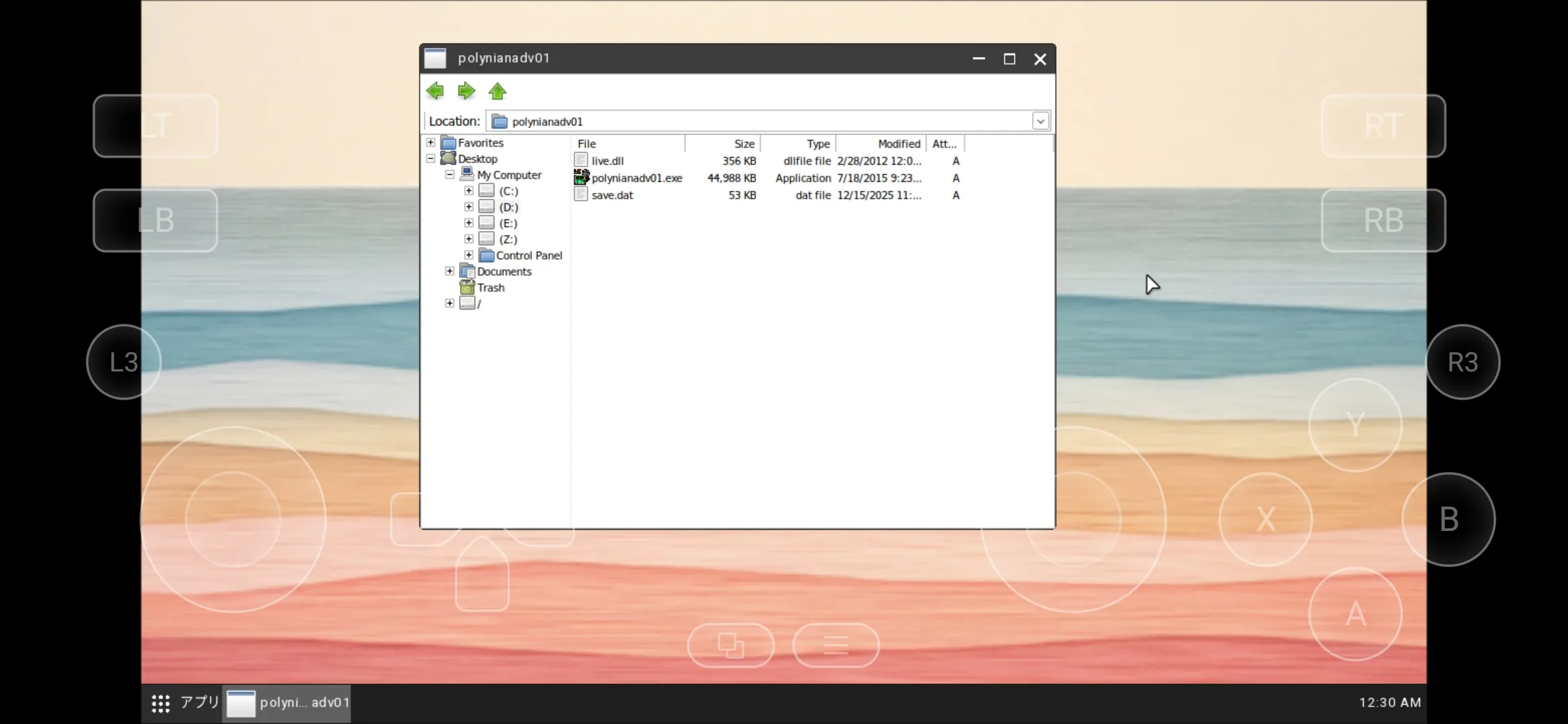Sort files by Size column
This screenshot has width=1568, height=724.
click(x=723, y=143)
